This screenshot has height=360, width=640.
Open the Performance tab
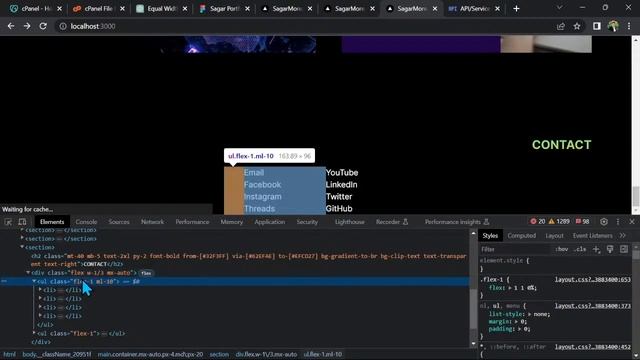[192, 222]
